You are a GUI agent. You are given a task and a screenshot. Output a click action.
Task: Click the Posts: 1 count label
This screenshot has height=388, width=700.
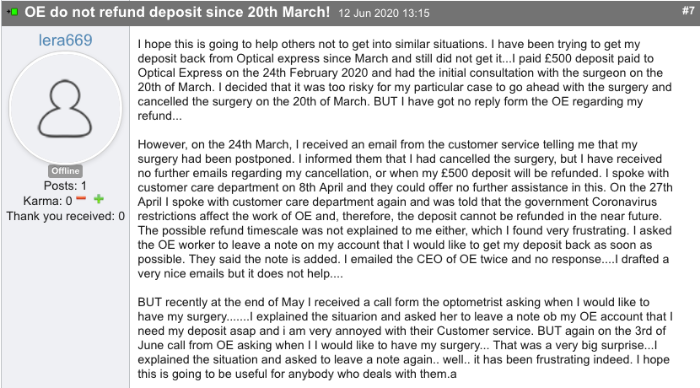pos(65,186)
